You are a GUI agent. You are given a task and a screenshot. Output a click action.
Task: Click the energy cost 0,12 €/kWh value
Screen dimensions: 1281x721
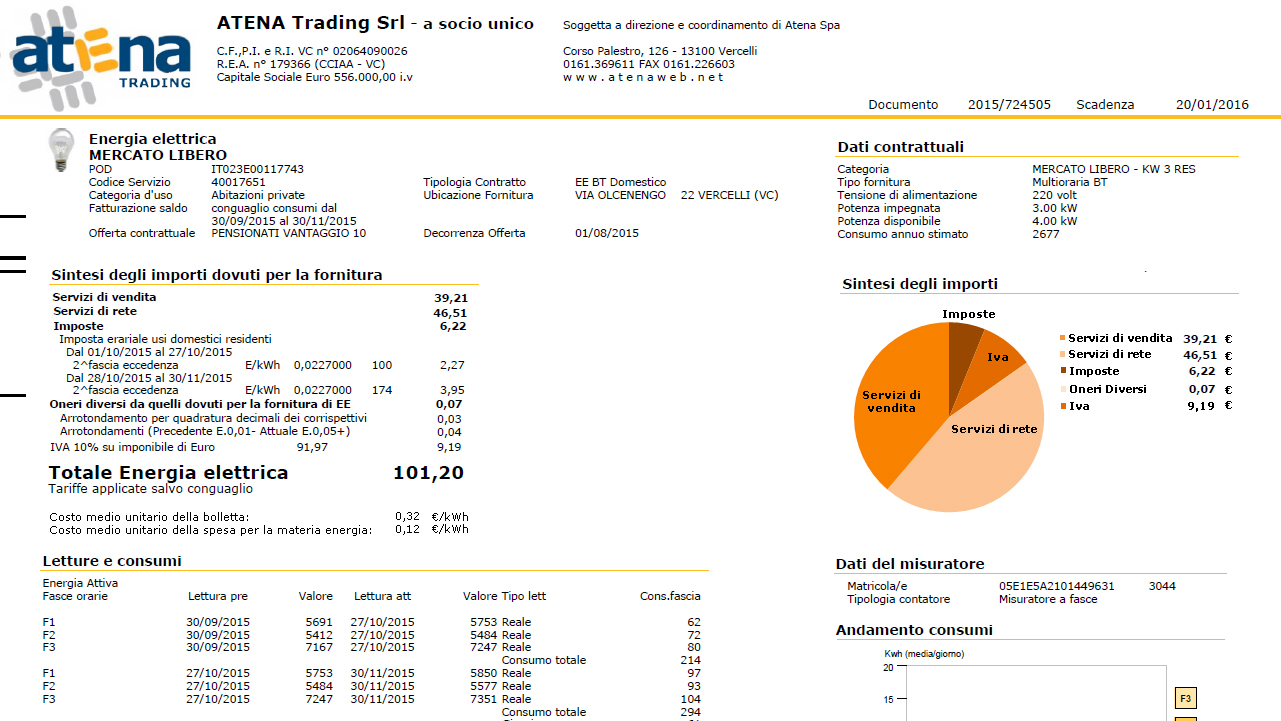tap(432, 529)
